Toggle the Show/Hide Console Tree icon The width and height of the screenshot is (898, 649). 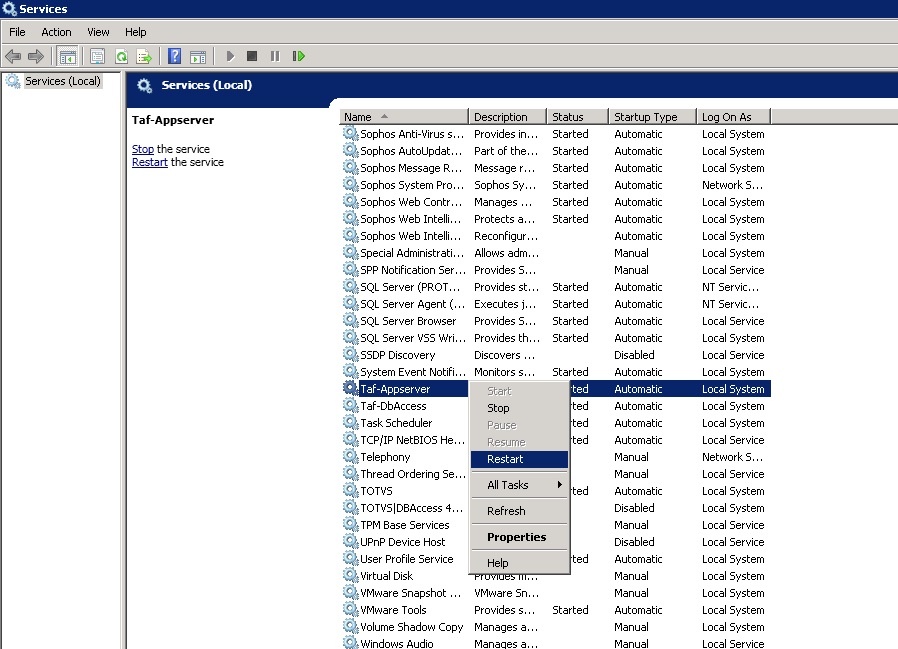68,56
